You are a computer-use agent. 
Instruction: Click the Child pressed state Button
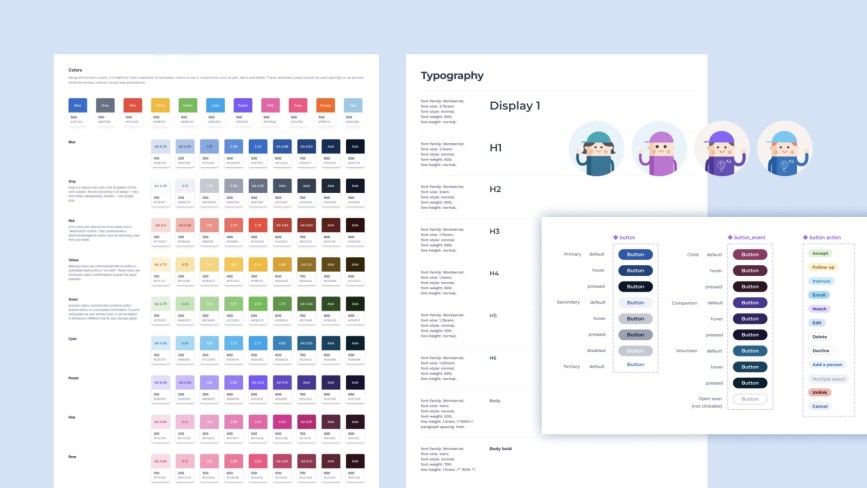(x=750, y=286)
